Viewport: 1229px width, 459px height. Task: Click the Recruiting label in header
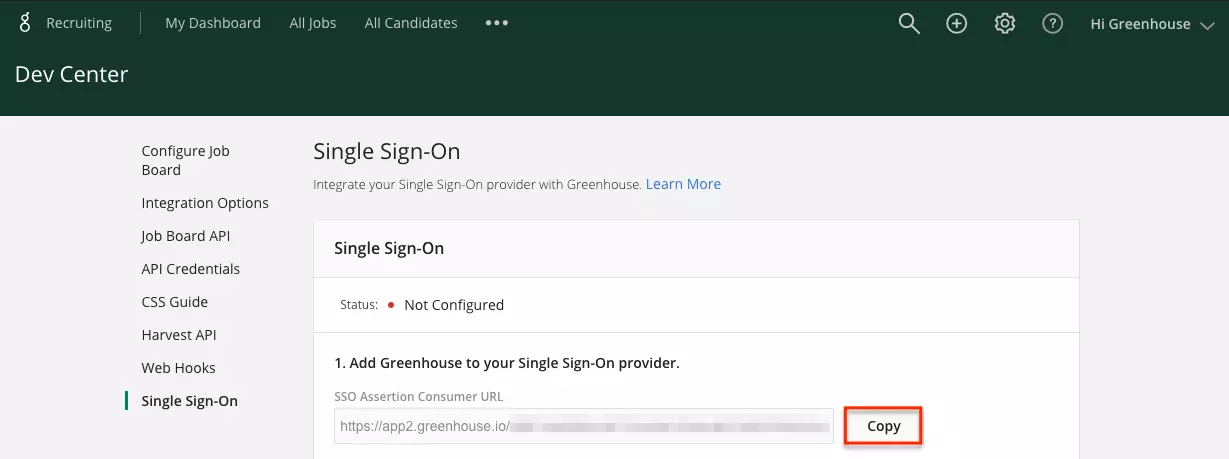point(79,23)
